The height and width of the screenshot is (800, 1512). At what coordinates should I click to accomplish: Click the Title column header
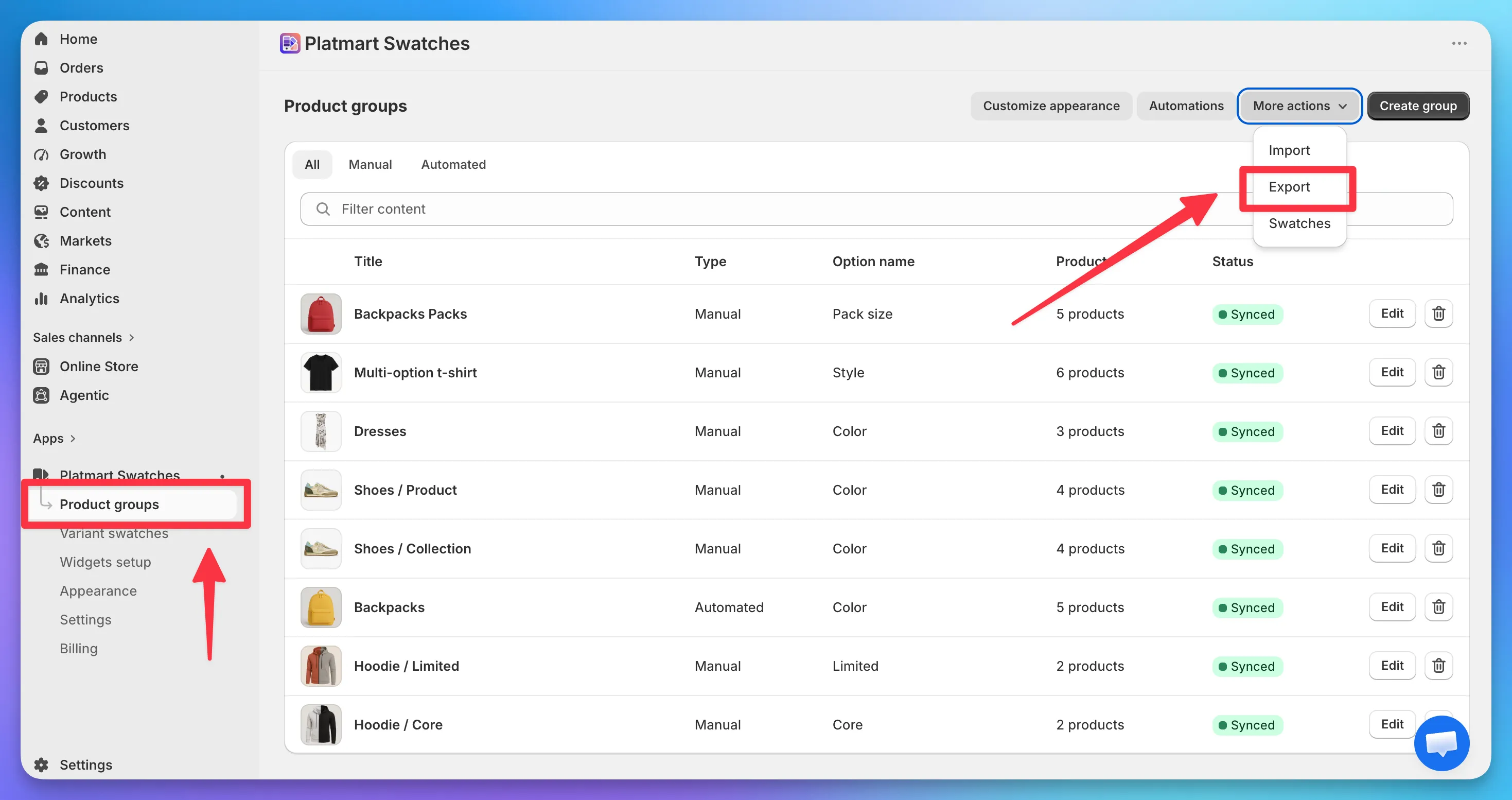pyautogui.click(x=368, y=261)
